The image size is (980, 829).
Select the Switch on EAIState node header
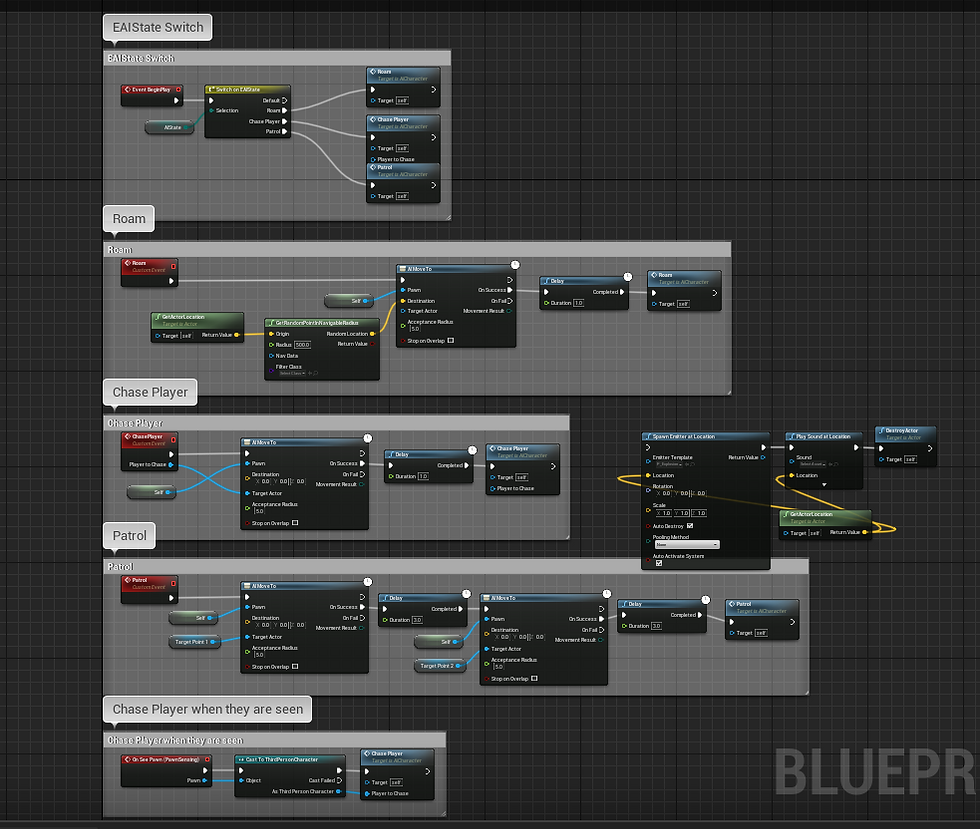point(248,89)
